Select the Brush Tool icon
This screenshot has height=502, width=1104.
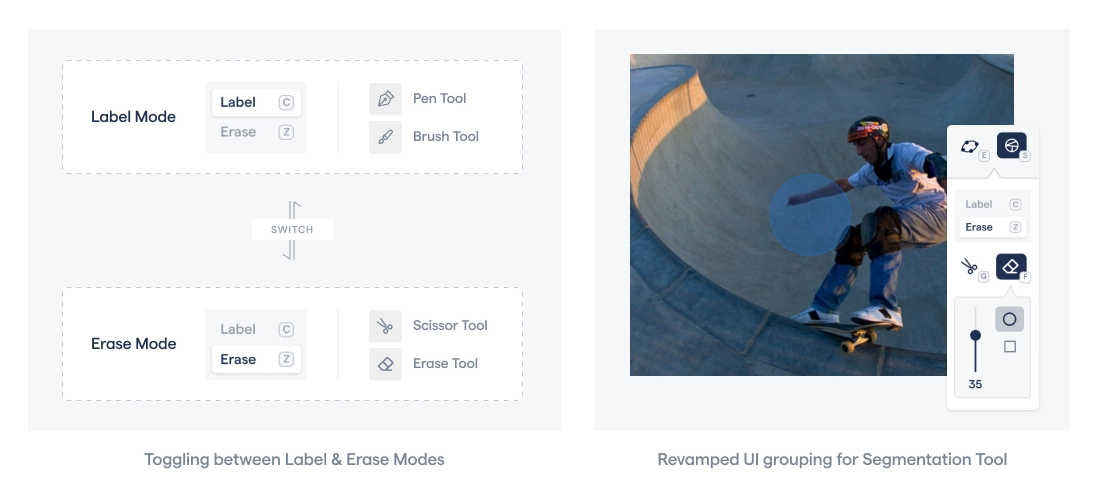pos(385,137)
